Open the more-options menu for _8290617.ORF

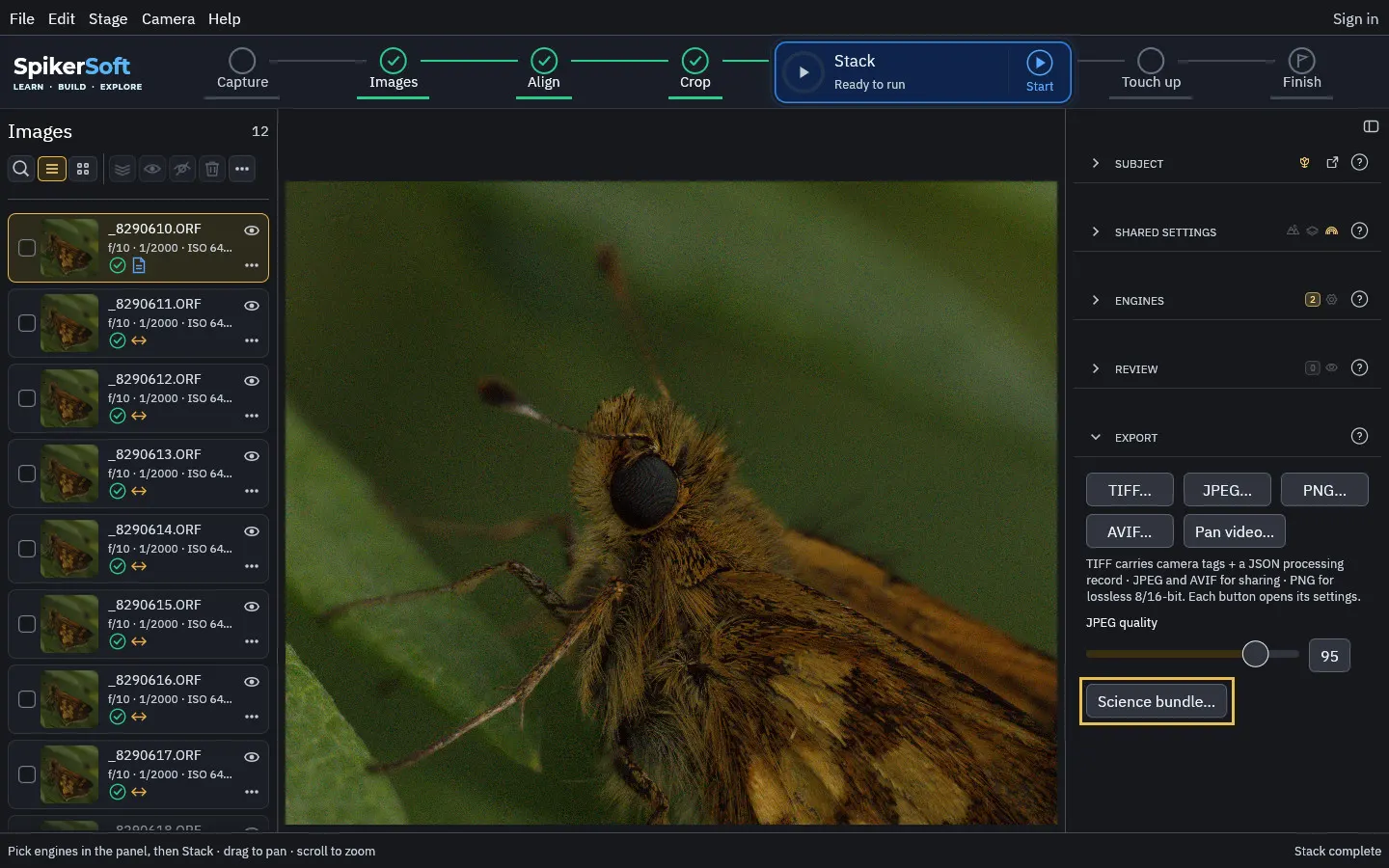pos(252,792)
